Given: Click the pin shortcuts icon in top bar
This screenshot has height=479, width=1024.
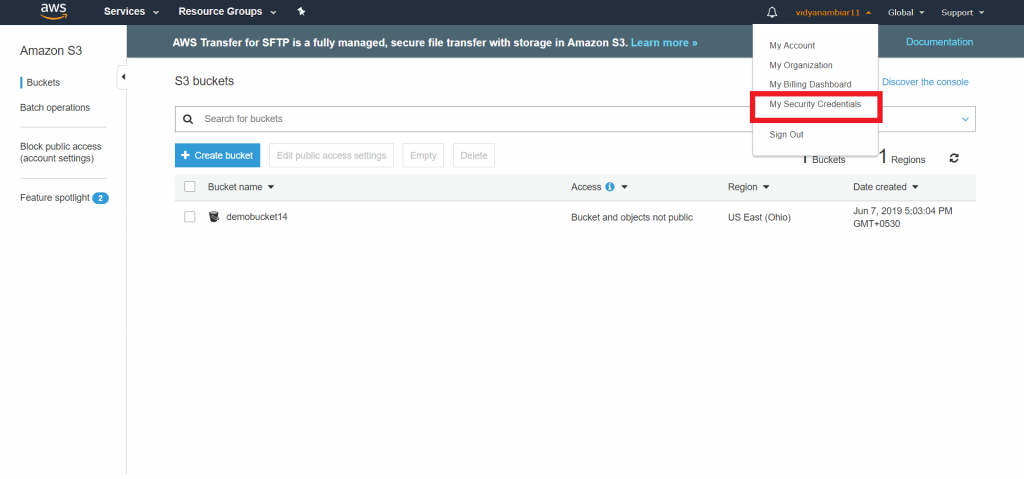Looking at the screenshot, I should pyautogui.click(x=301, y=12).
